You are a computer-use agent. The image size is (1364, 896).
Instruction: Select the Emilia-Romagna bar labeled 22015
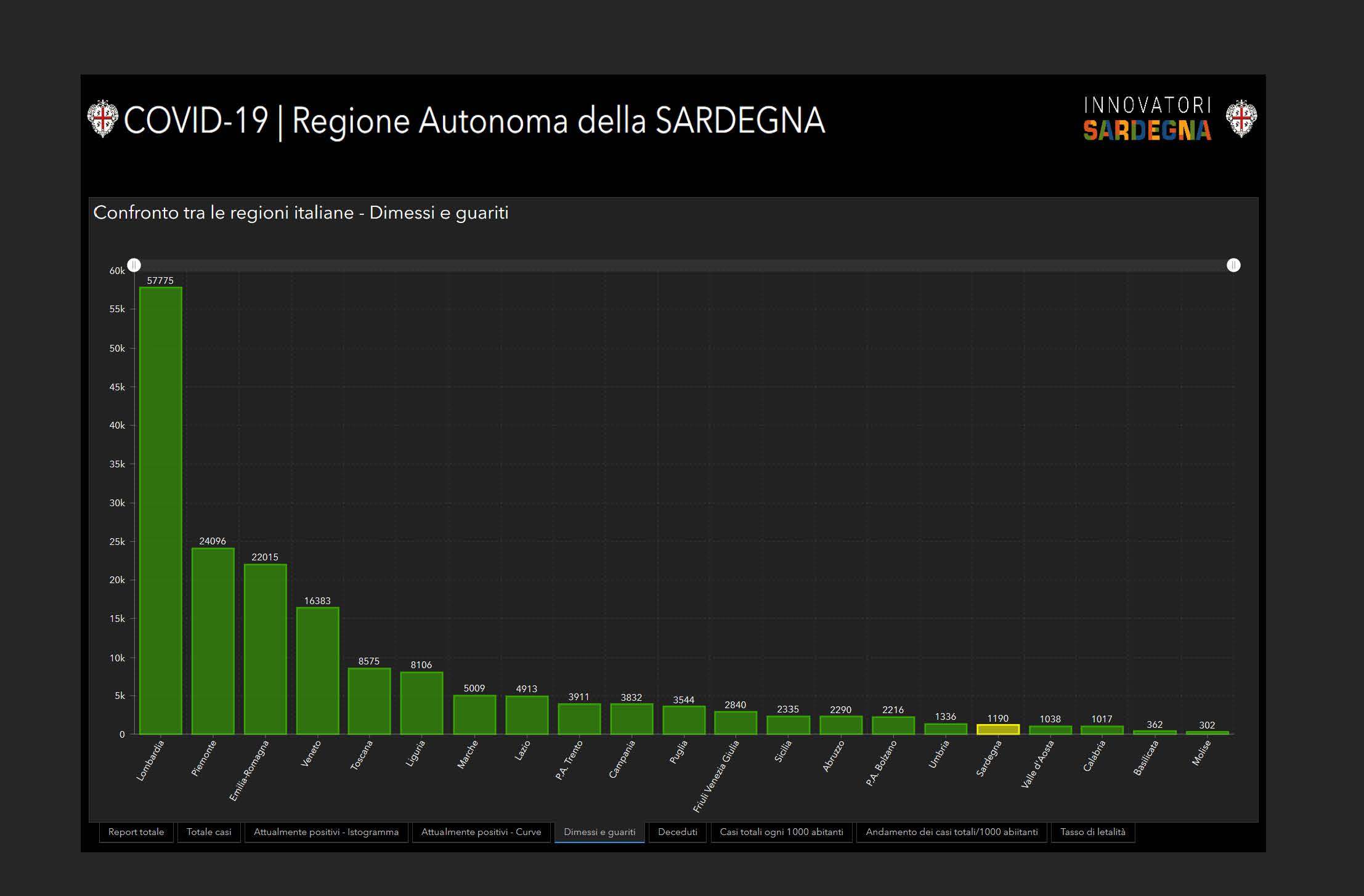tap(266, 650)
